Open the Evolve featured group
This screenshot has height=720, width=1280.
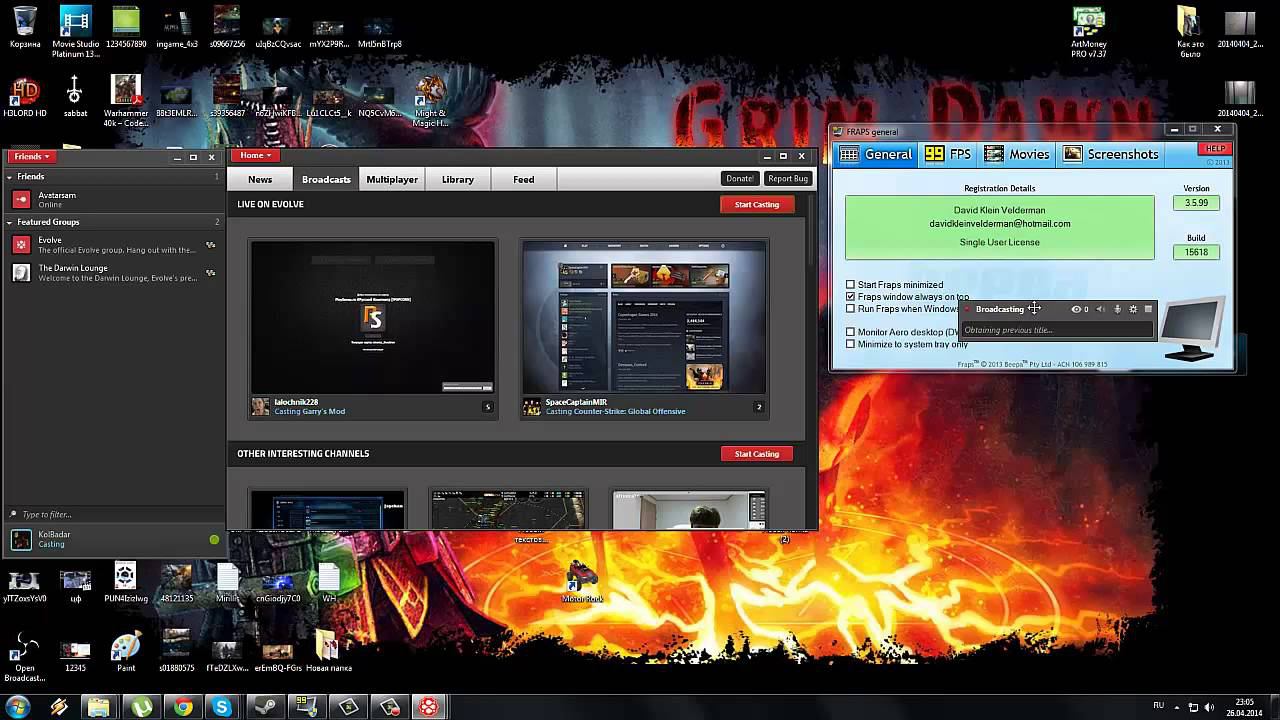click(x=114, y=245)
